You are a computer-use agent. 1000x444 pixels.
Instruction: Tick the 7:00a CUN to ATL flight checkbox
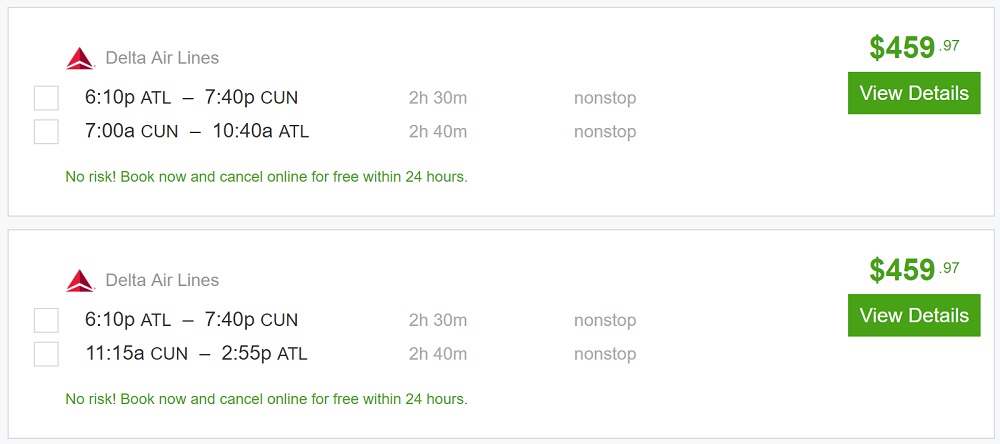pyautogui.click(x=46, y=132)
